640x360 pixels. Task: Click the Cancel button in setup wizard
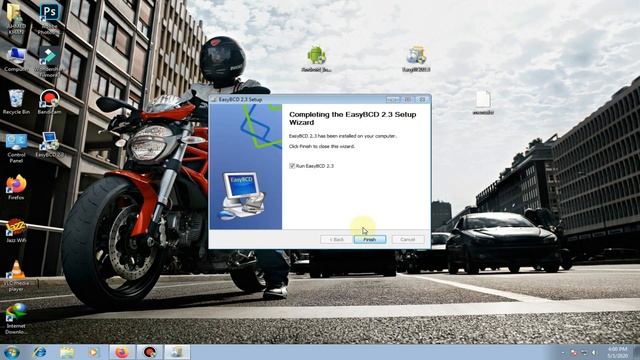click(407, 240)
